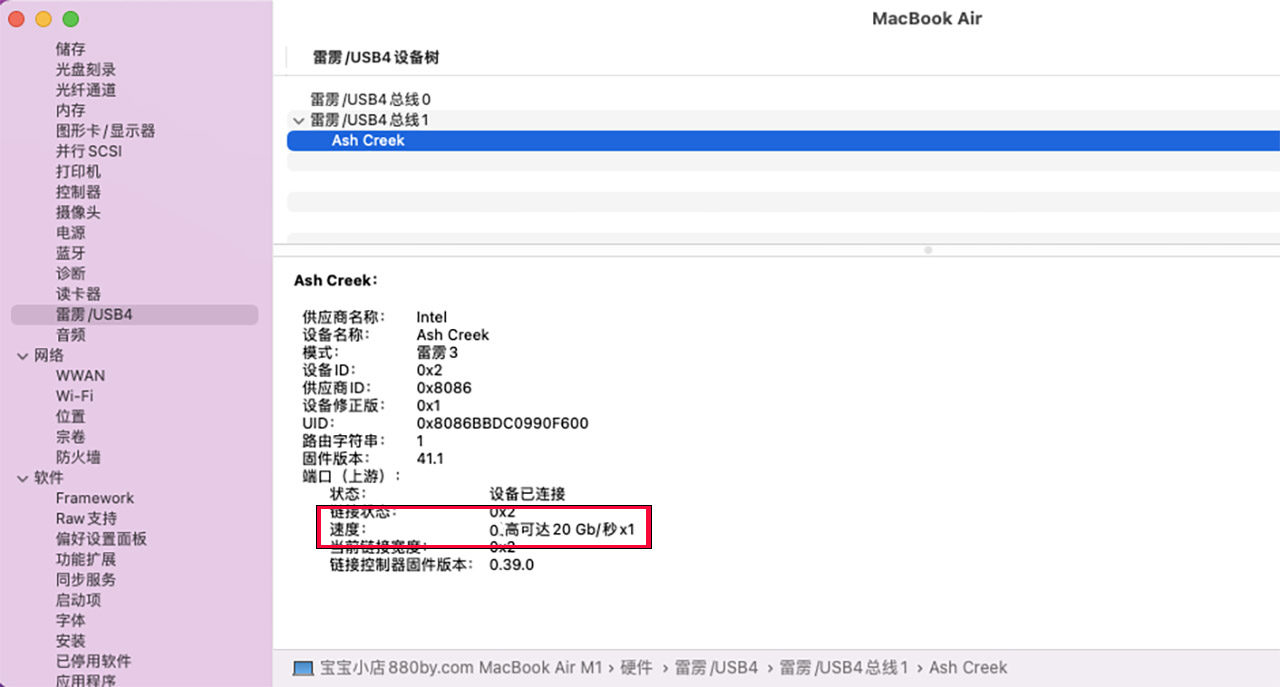The height and width of the screenshot is (687, 1280).
Task: Open 图形卡/显示器 in the sidebar
Action: [105, 131]
